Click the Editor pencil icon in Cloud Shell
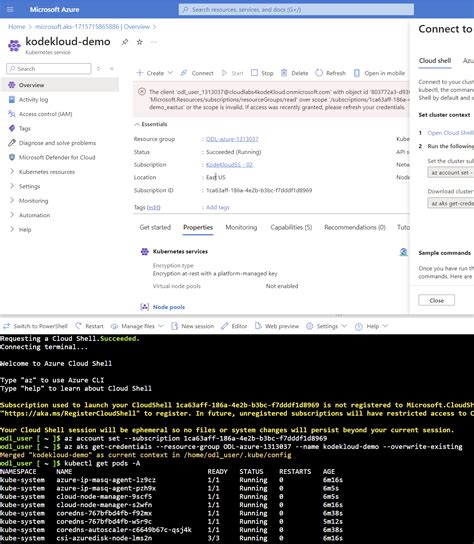Screen dimensions: 474x544 225,326
